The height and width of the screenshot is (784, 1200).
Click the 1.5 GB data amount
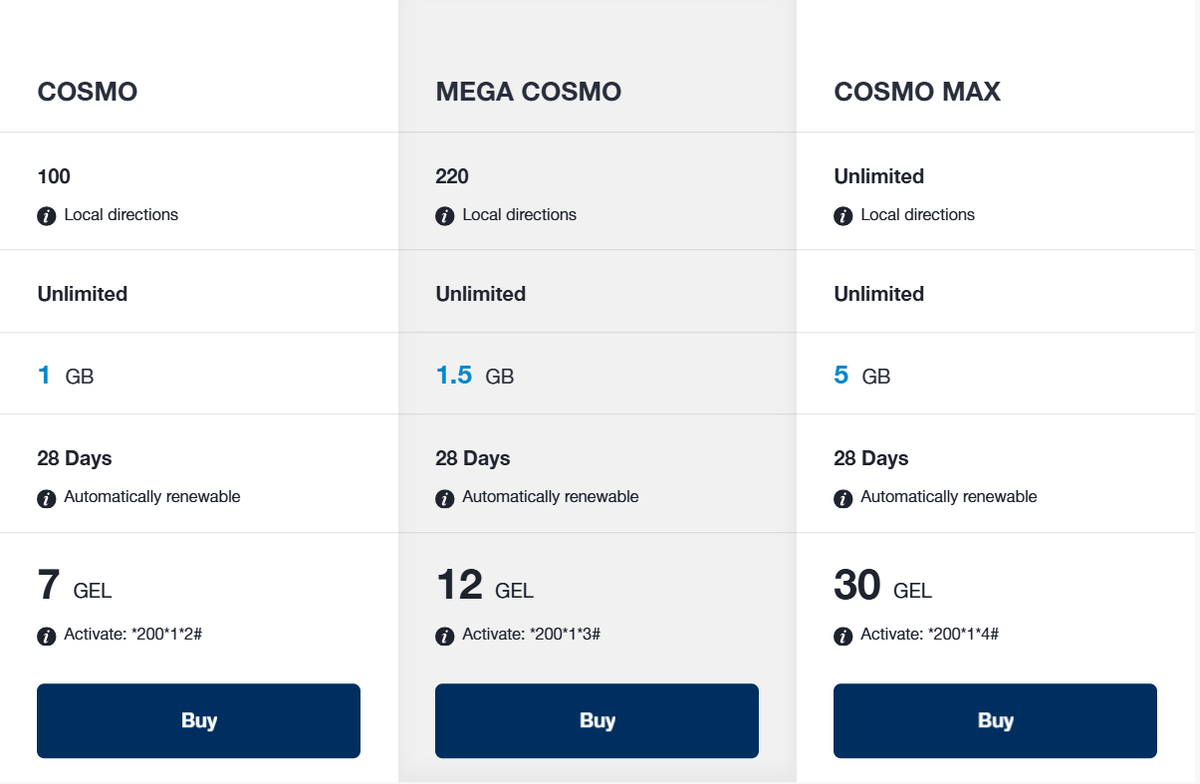(x=474, y=376)
